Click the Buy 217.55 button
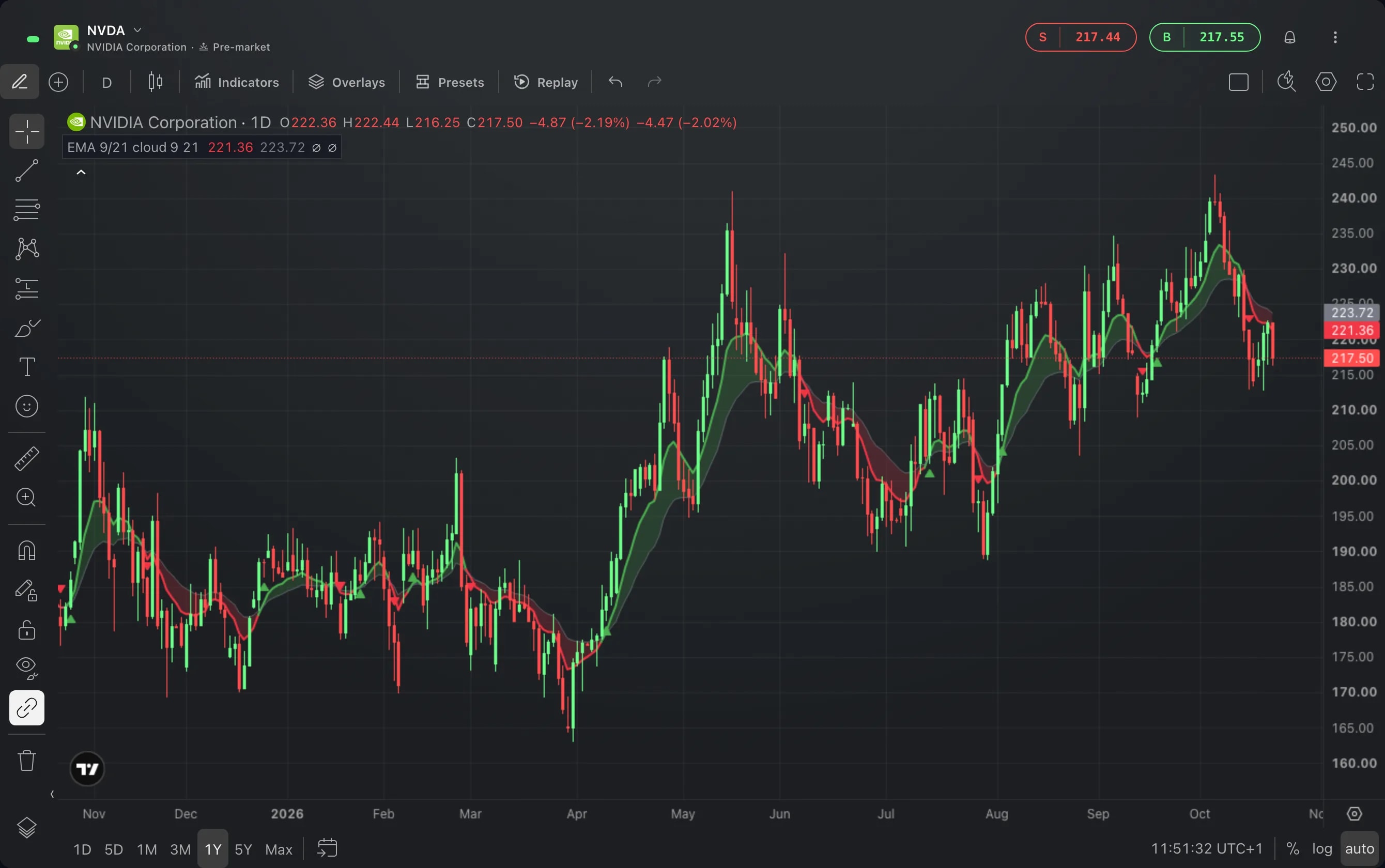The width and height of the screenshot is (1385, 868). (1205, 37)
